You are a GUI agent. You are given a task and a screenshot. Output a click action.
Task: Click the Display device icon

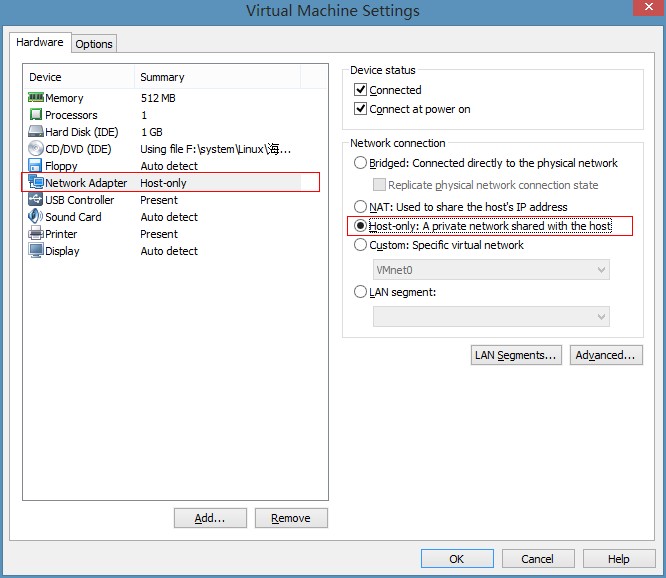pos(36,251)
